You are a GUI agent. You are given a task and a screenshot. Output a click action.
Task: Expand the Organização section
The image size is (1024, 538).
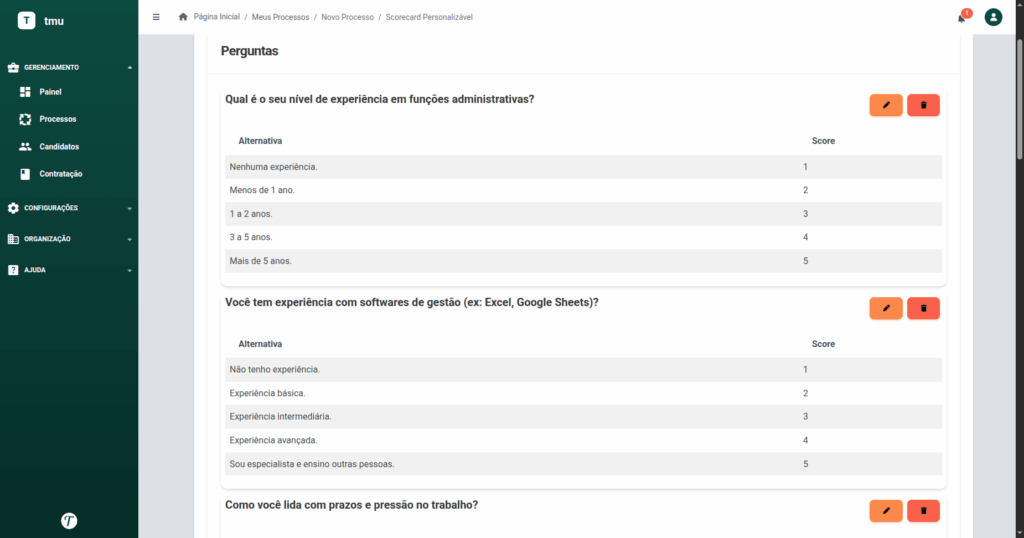click(69, 239)
